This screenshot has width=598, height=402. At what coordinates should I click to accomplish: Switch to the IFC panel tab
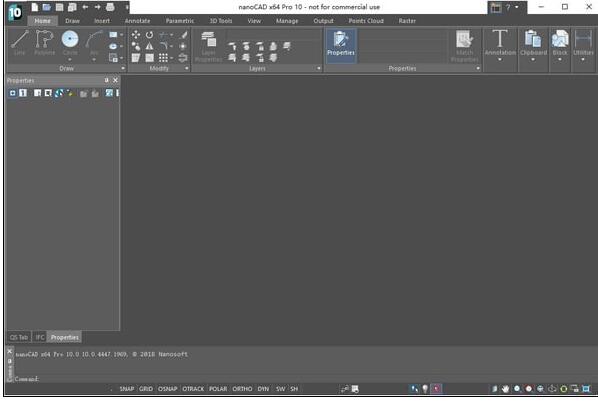point(40,337)
